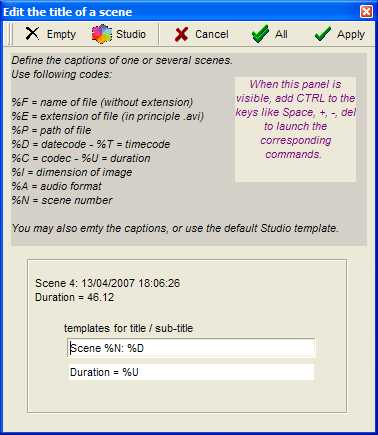Click the black X Empty icon
The image size is (378, 435).
[x=32, y=34]
